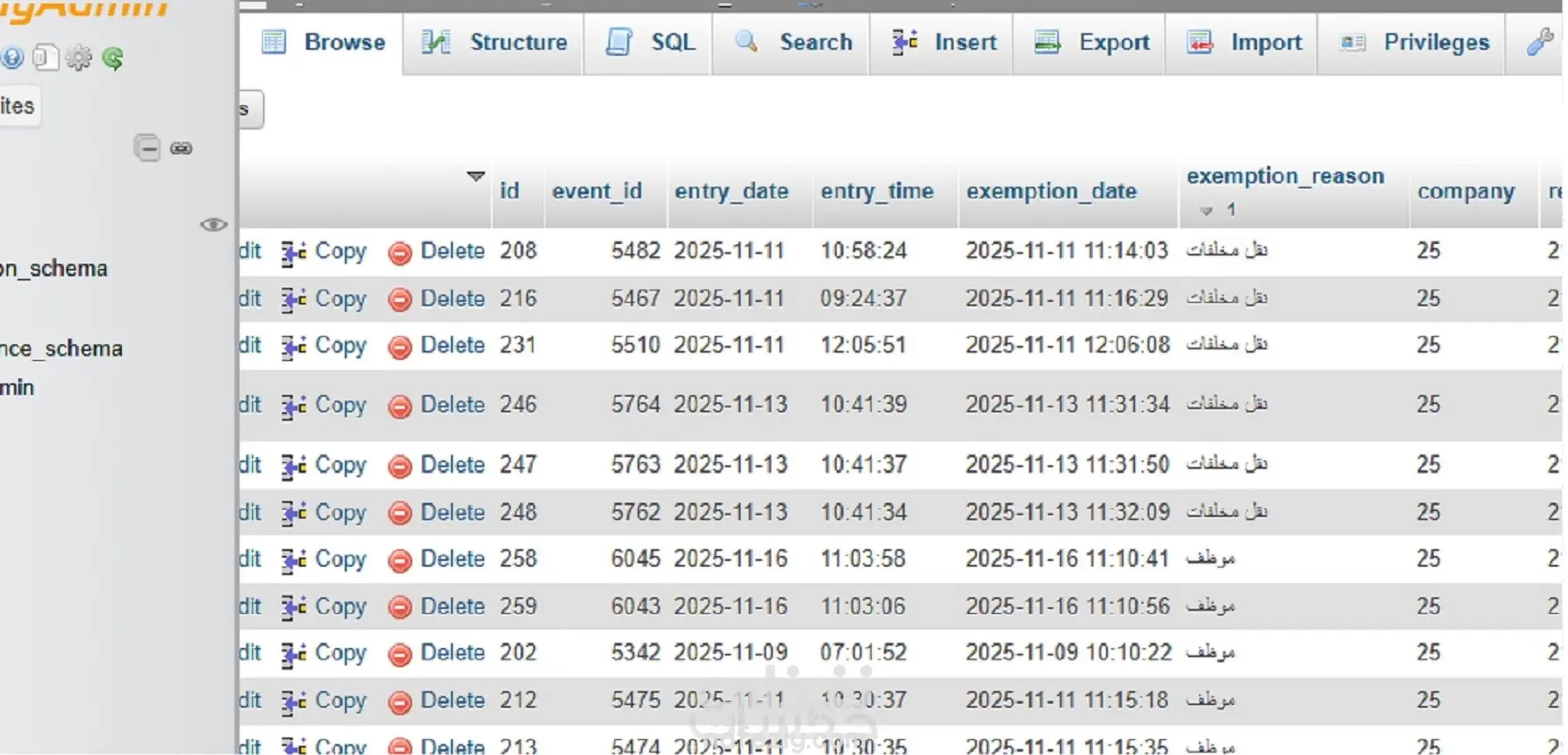Click Delete link for row id 202

(x=452, y=653)
